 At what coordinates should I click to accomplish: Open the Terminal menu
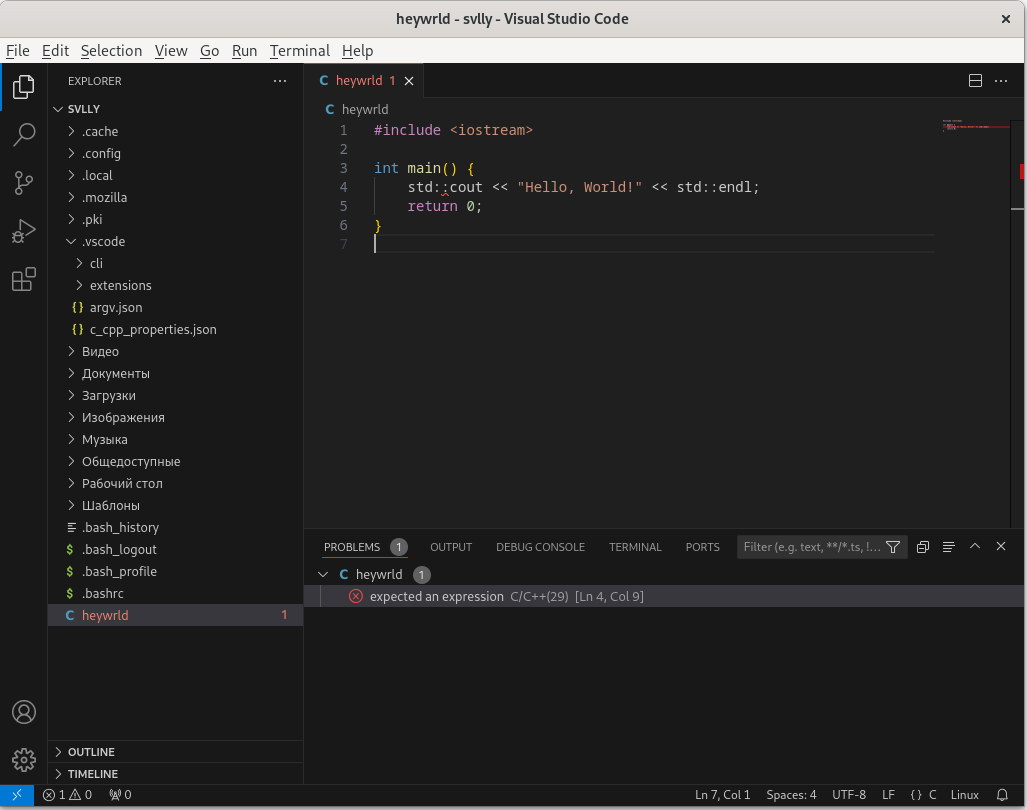click(299, 50)
